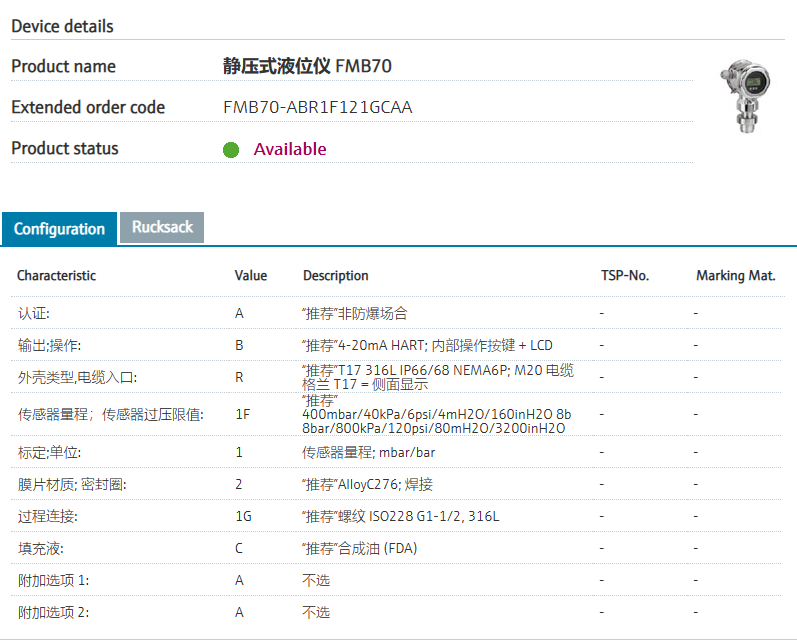Click the Device details heading
The image size is (797, 640).
pyautogui.click(x=62, y=26)
